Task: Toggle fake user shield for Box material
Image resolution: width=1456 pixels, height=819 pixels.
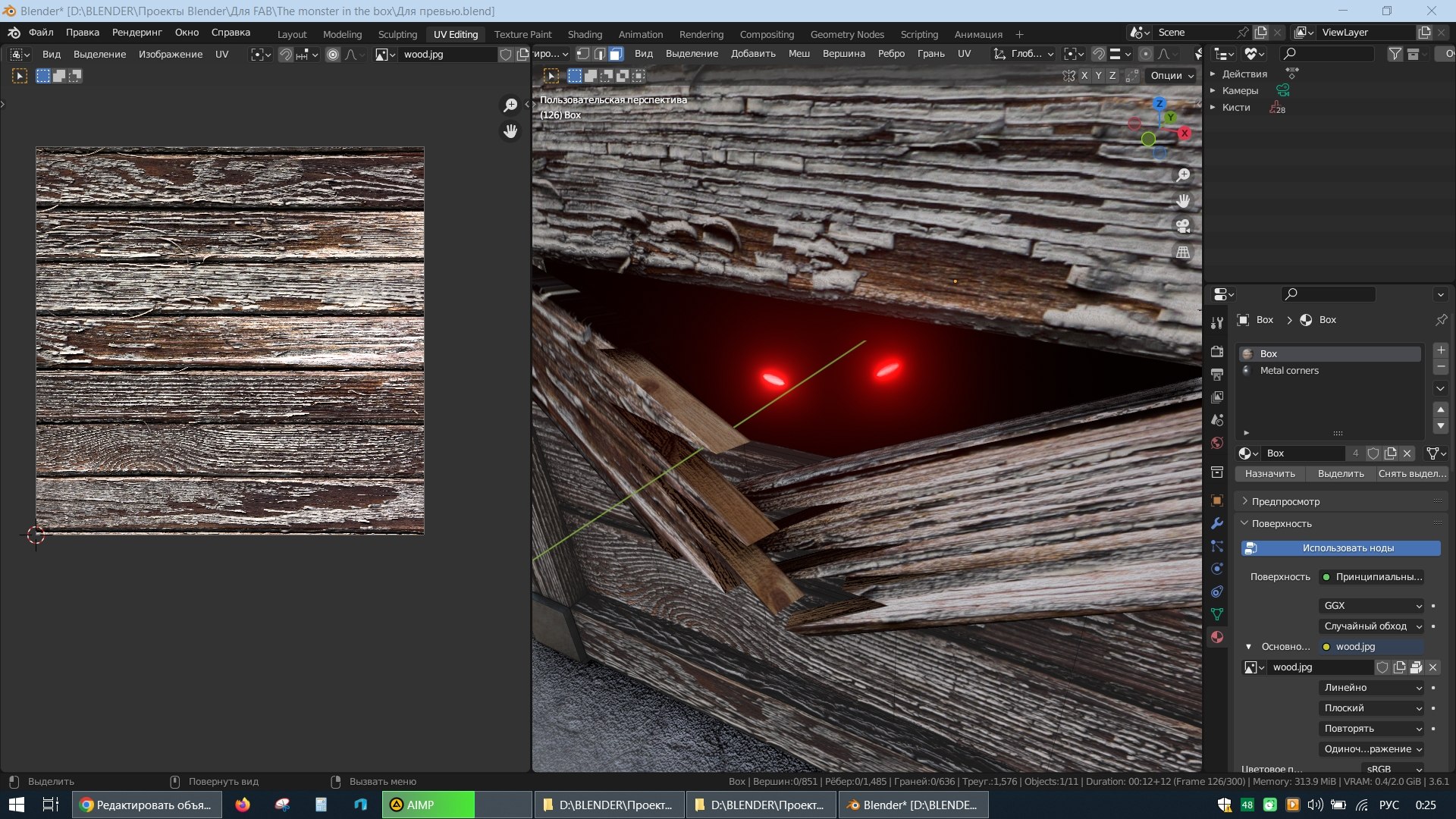Action: click(x=1373, y=453)
